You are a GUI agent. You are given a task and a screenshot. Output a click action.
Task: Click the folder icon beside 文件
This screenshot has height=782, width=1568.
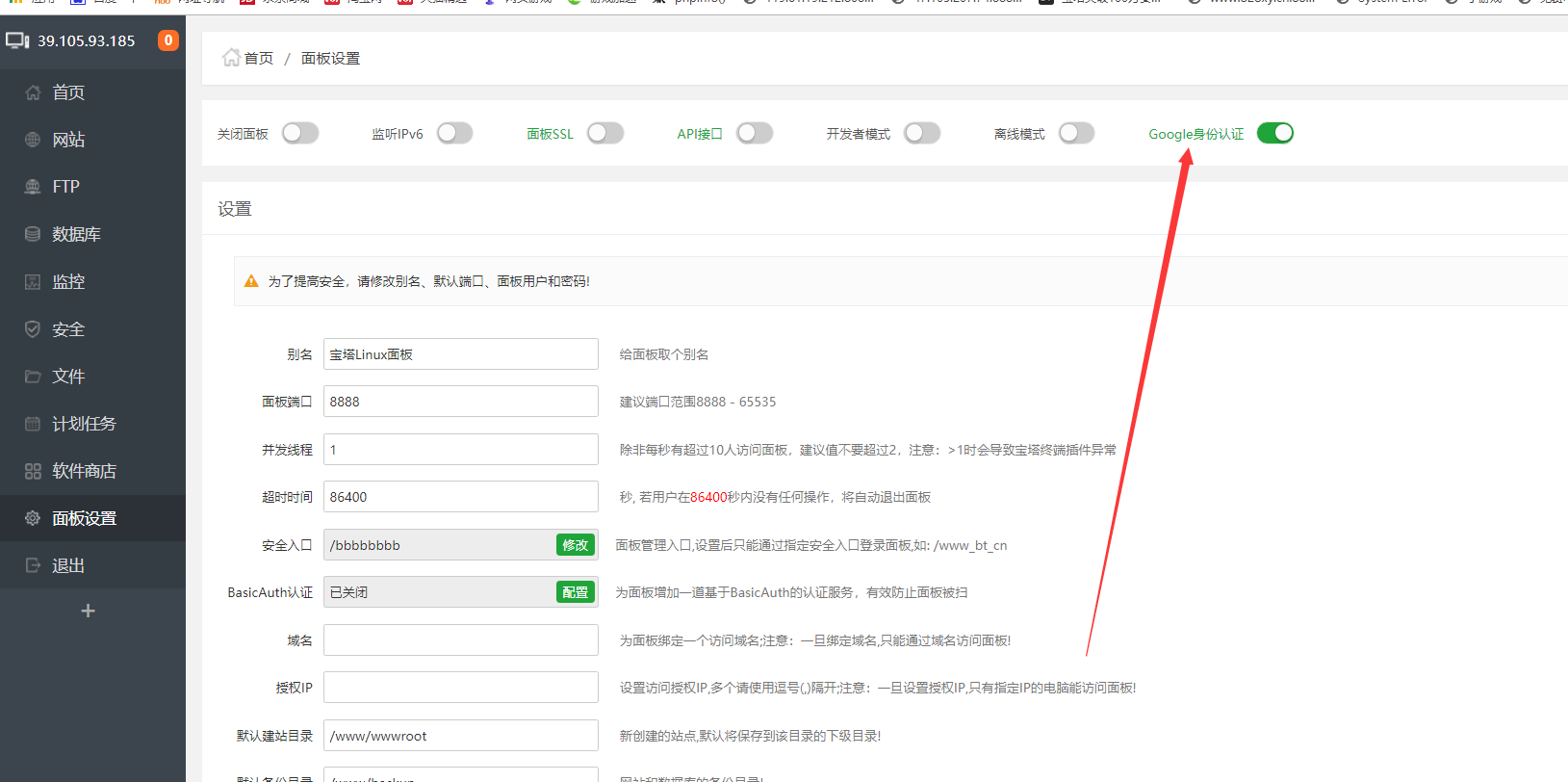click(x=33, y=377)
